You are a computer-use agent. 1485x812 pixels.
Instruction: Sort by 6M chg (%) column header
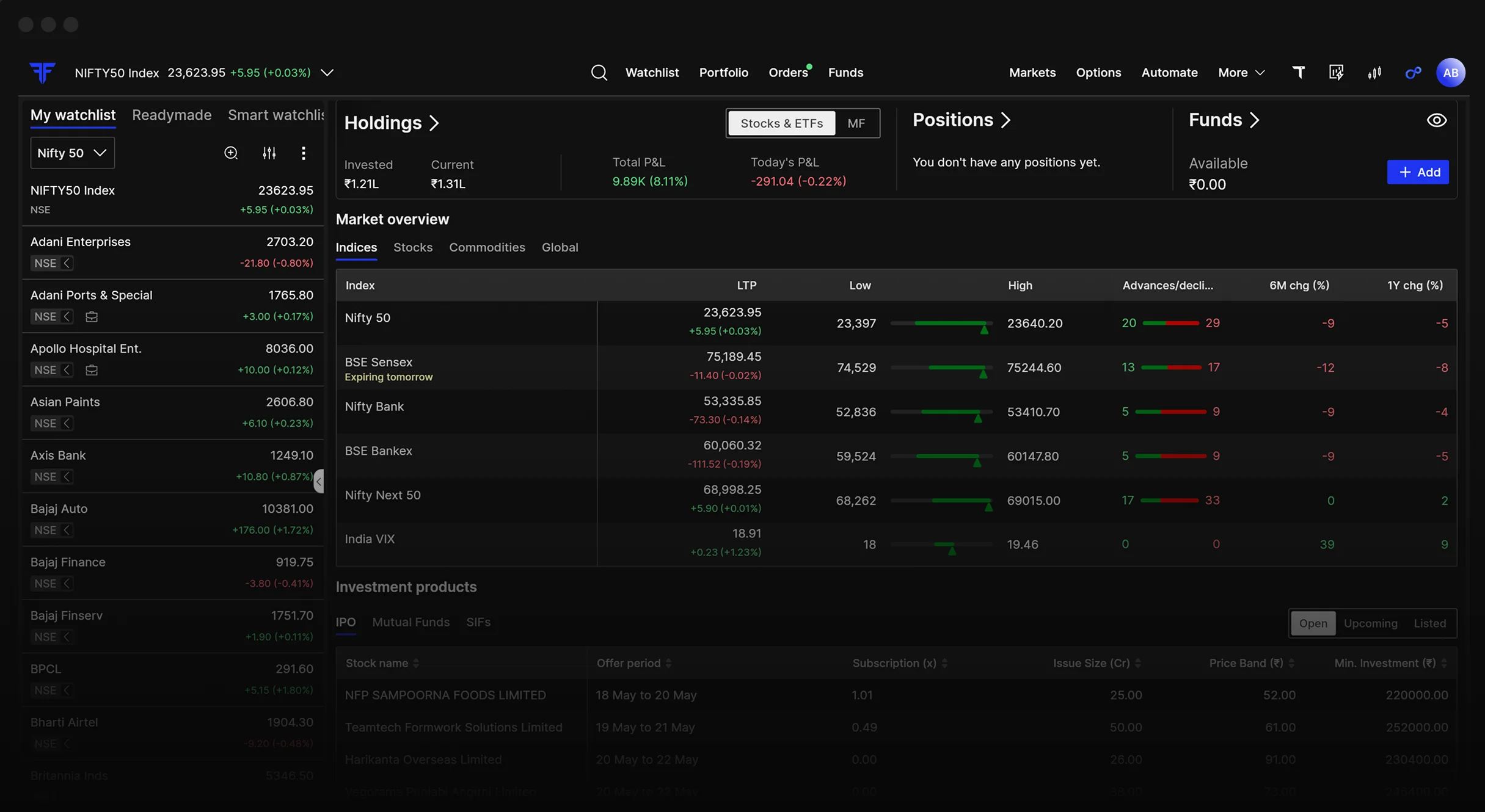(x=1299, y=286)
